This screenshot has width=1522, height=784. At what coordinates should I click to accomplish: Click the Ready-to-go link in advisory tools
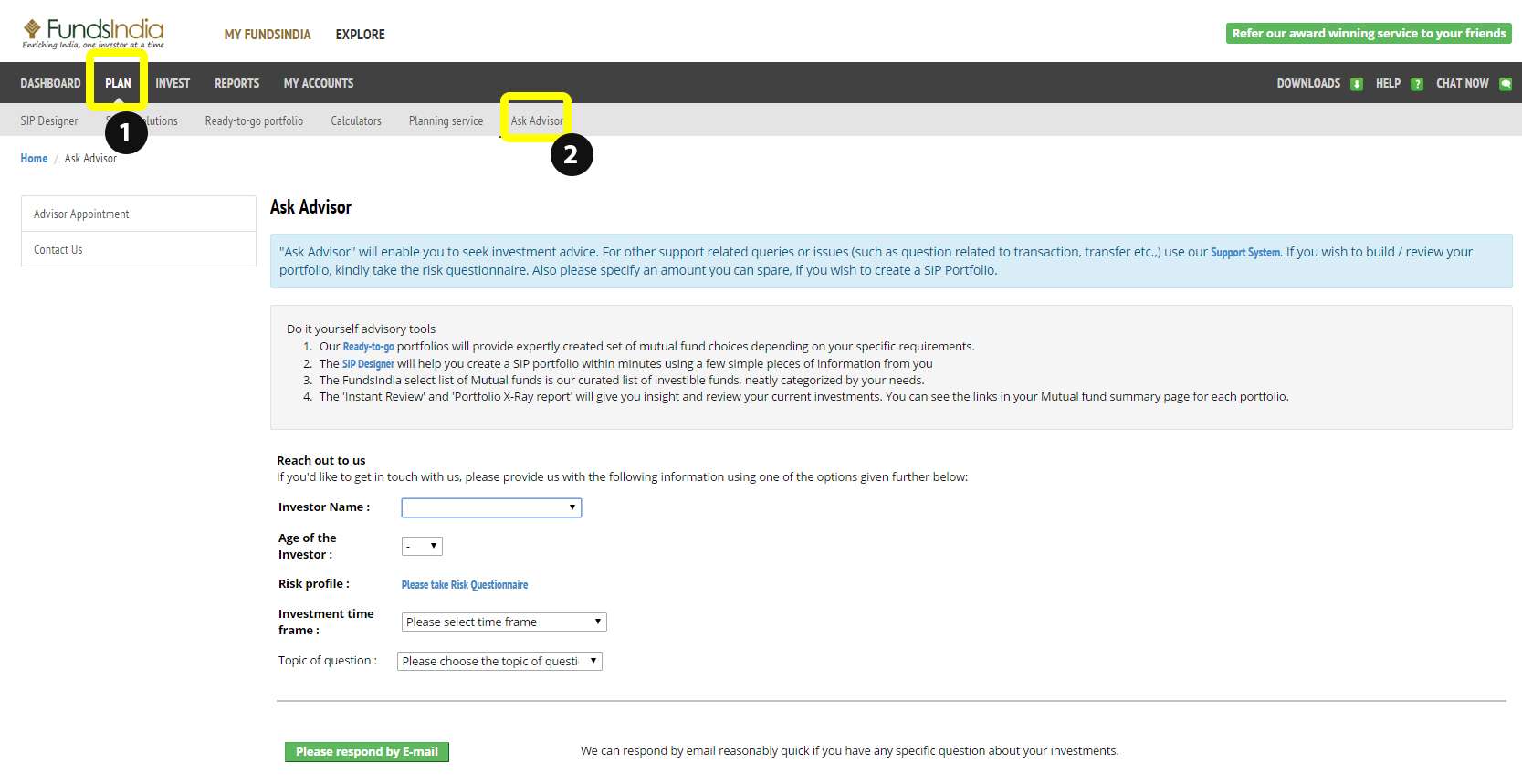[x=368, y=347]
